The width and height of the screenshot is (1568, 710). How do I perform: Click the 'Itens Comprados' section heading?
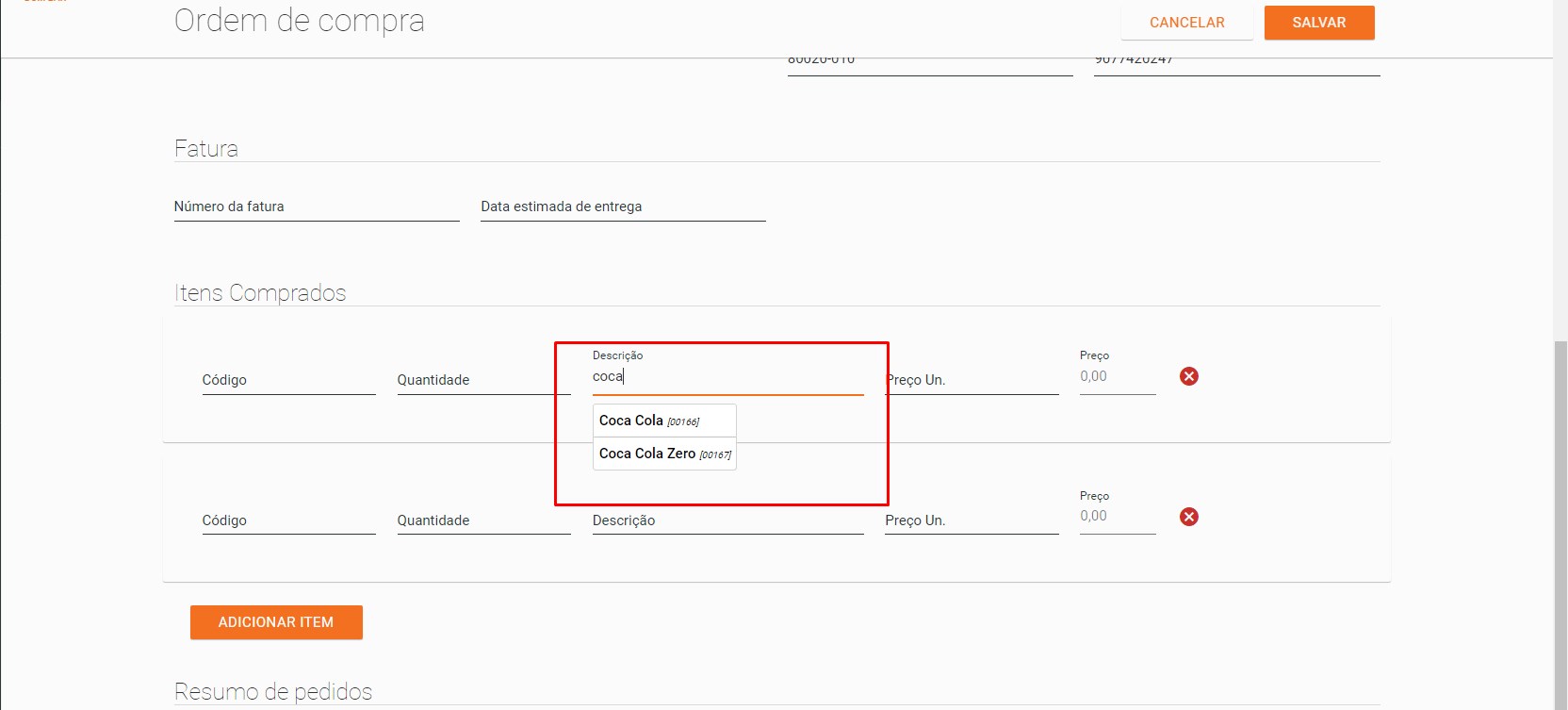tap(260, 292)
